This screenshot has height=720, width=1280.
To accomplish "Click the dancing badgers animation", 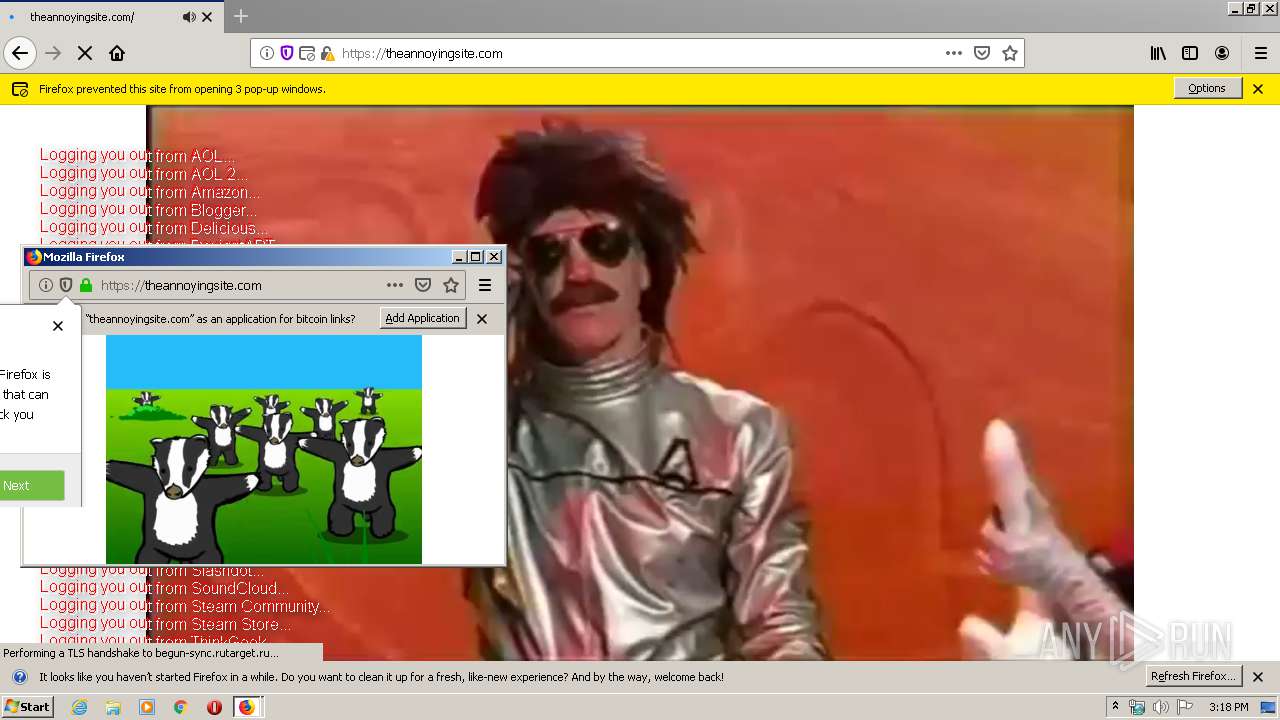I will (264, 449).
